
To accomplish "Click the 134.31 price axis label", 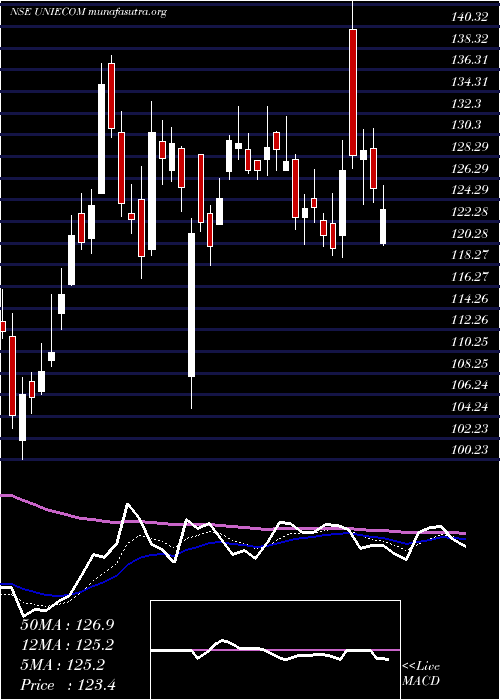I will pyautogui.click(x=469, y=82).
